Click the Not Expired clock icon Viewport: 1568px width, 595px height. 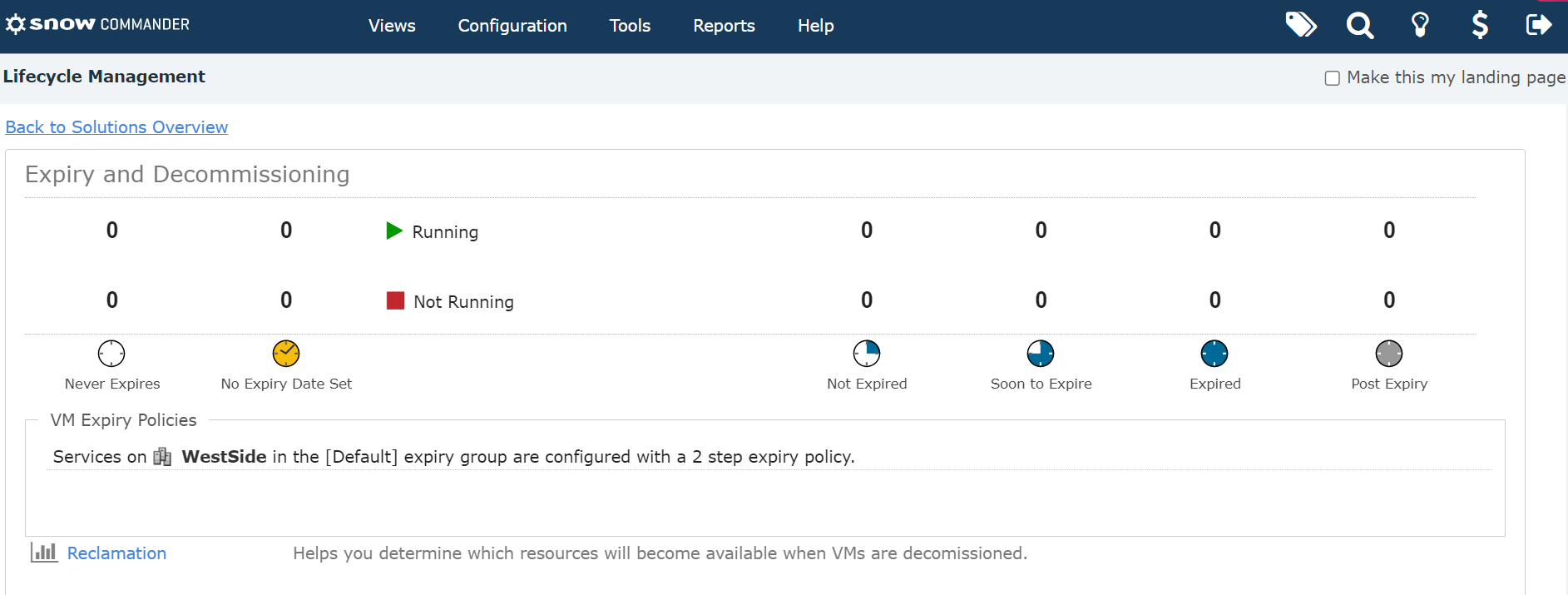[x=867, y=354]
